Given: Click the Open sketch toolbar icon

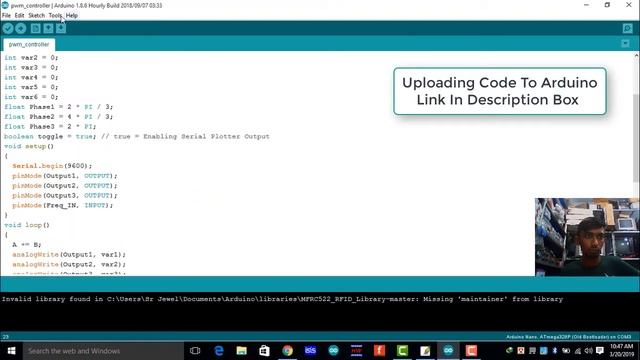Looking at the screenshot, I should pyautogui.click(x=48, y=28).
